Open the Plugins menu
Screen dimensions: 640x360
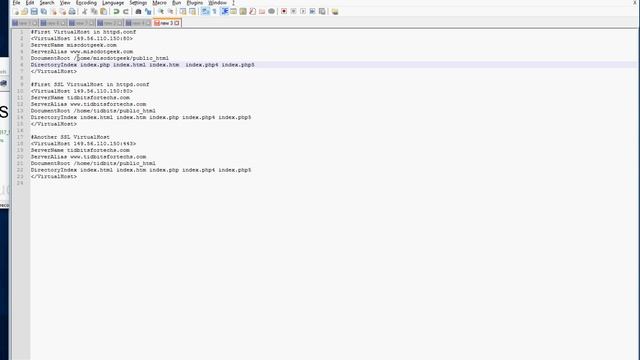click(x=195, y=3)
